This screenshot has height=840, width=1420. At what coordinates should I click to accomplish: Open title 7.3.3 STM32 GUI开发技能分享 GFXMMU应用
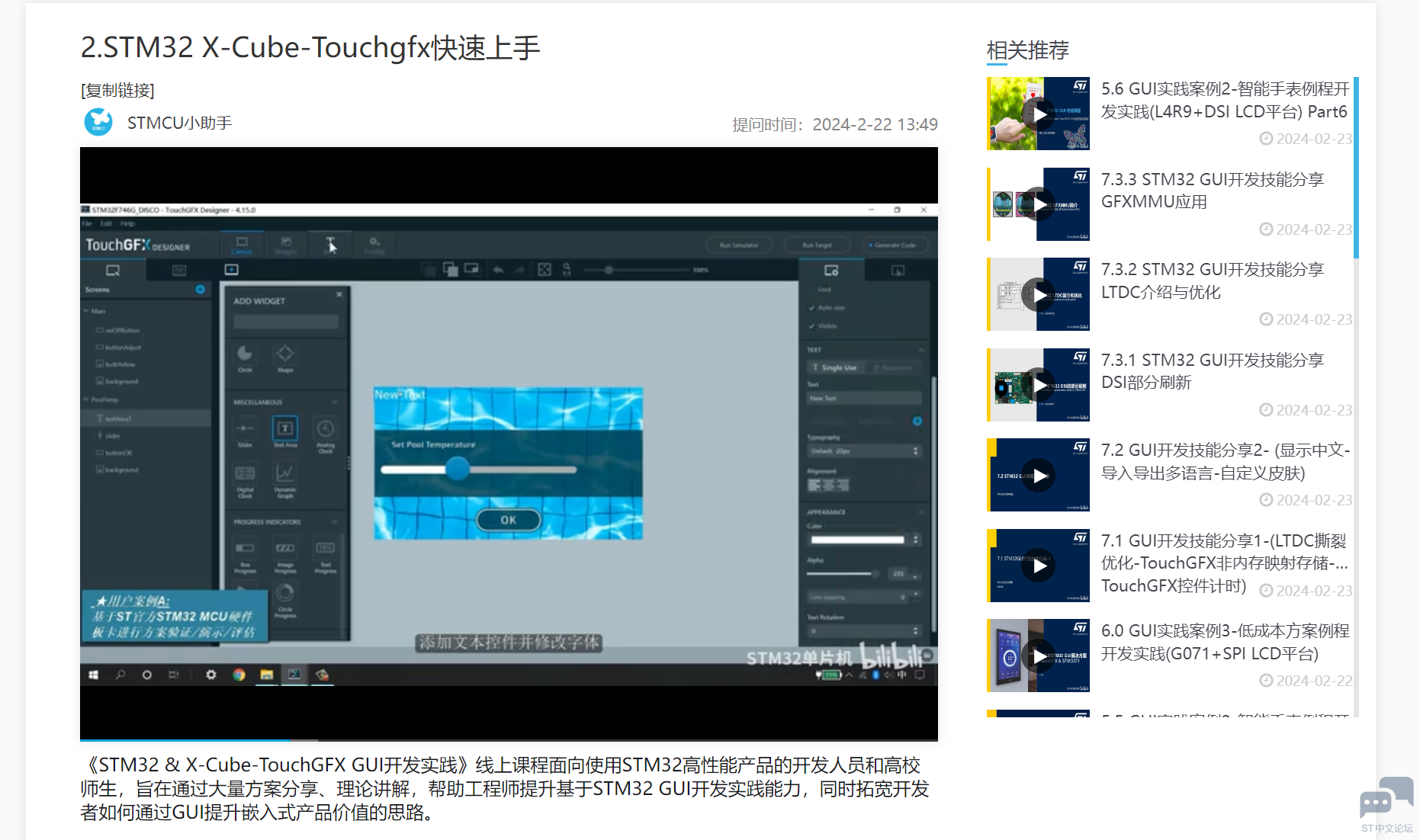click(x=1213, y=191)
